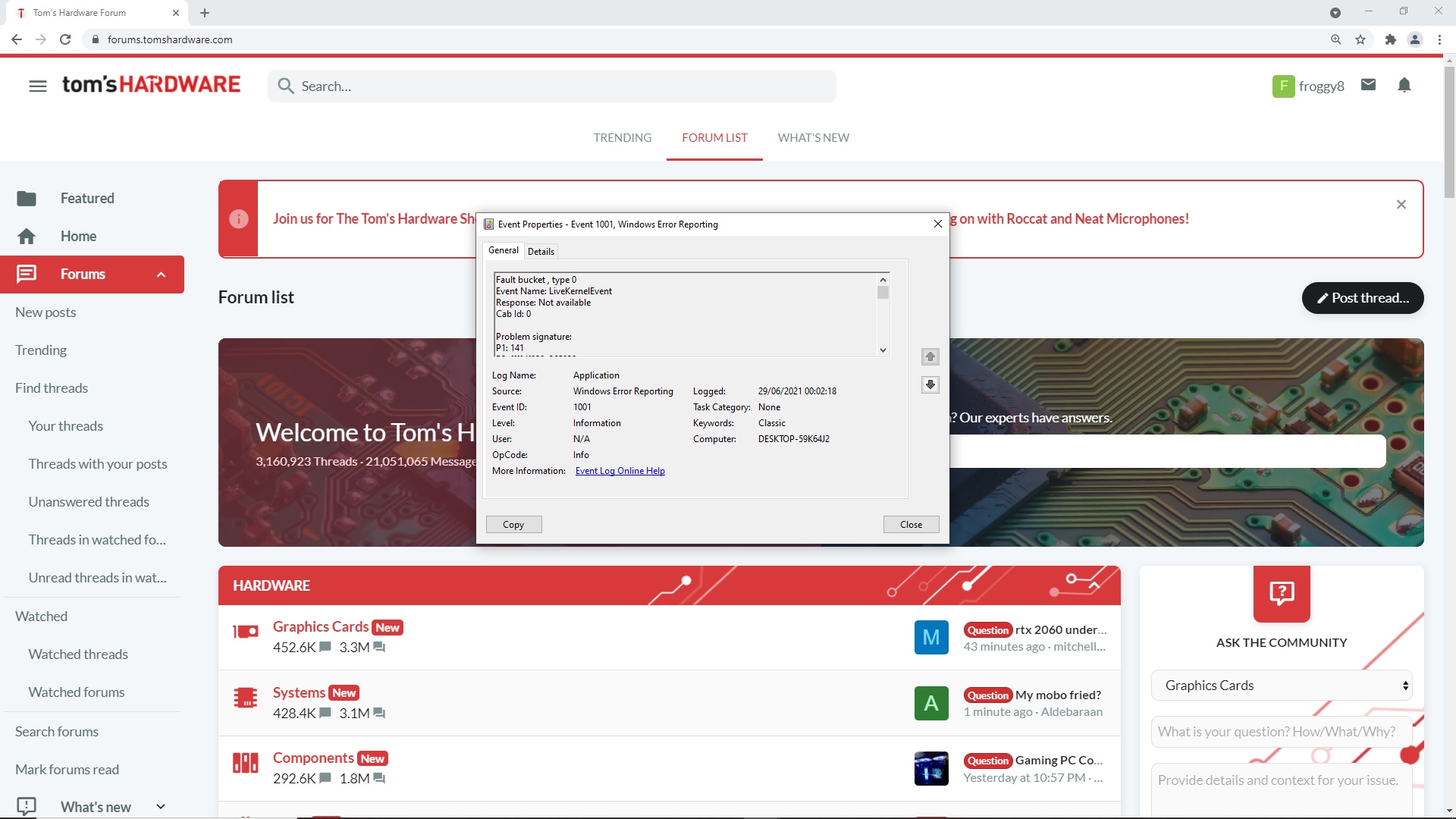Viewport: 1456px width, 819px height.
Task: Open the Components forum link
Action: 313,758
